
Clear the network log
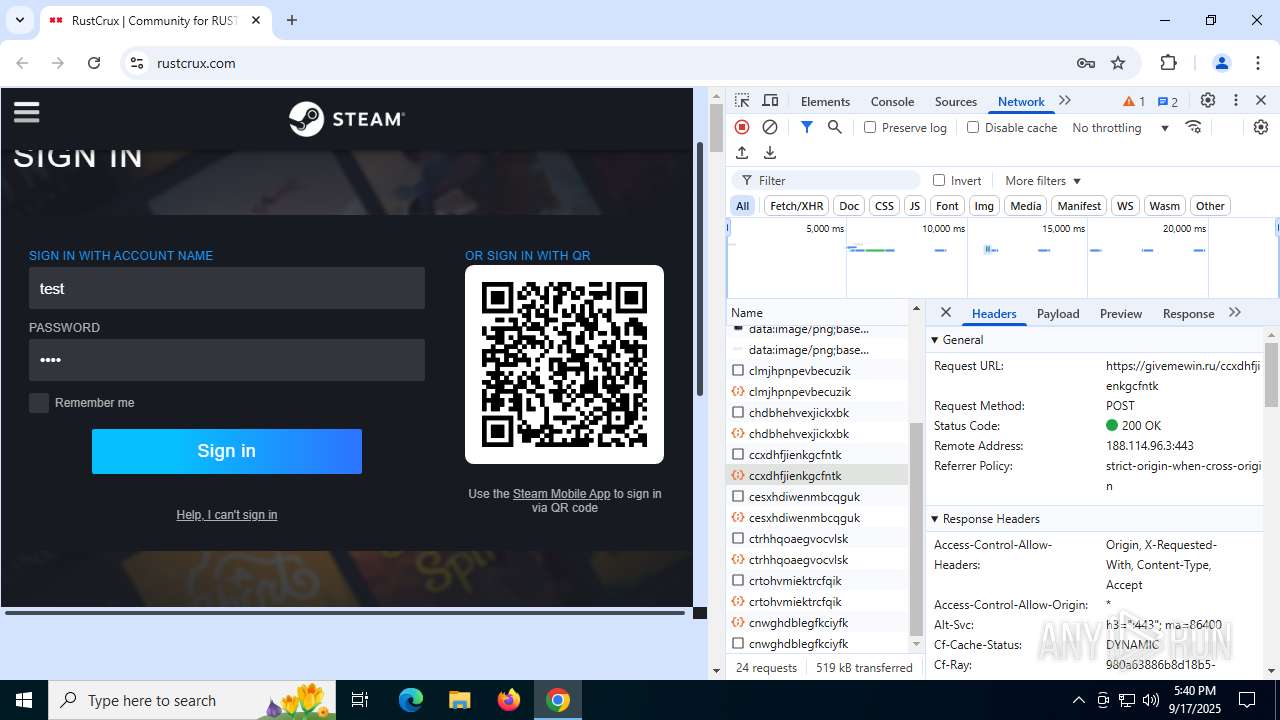pos(770,127)
